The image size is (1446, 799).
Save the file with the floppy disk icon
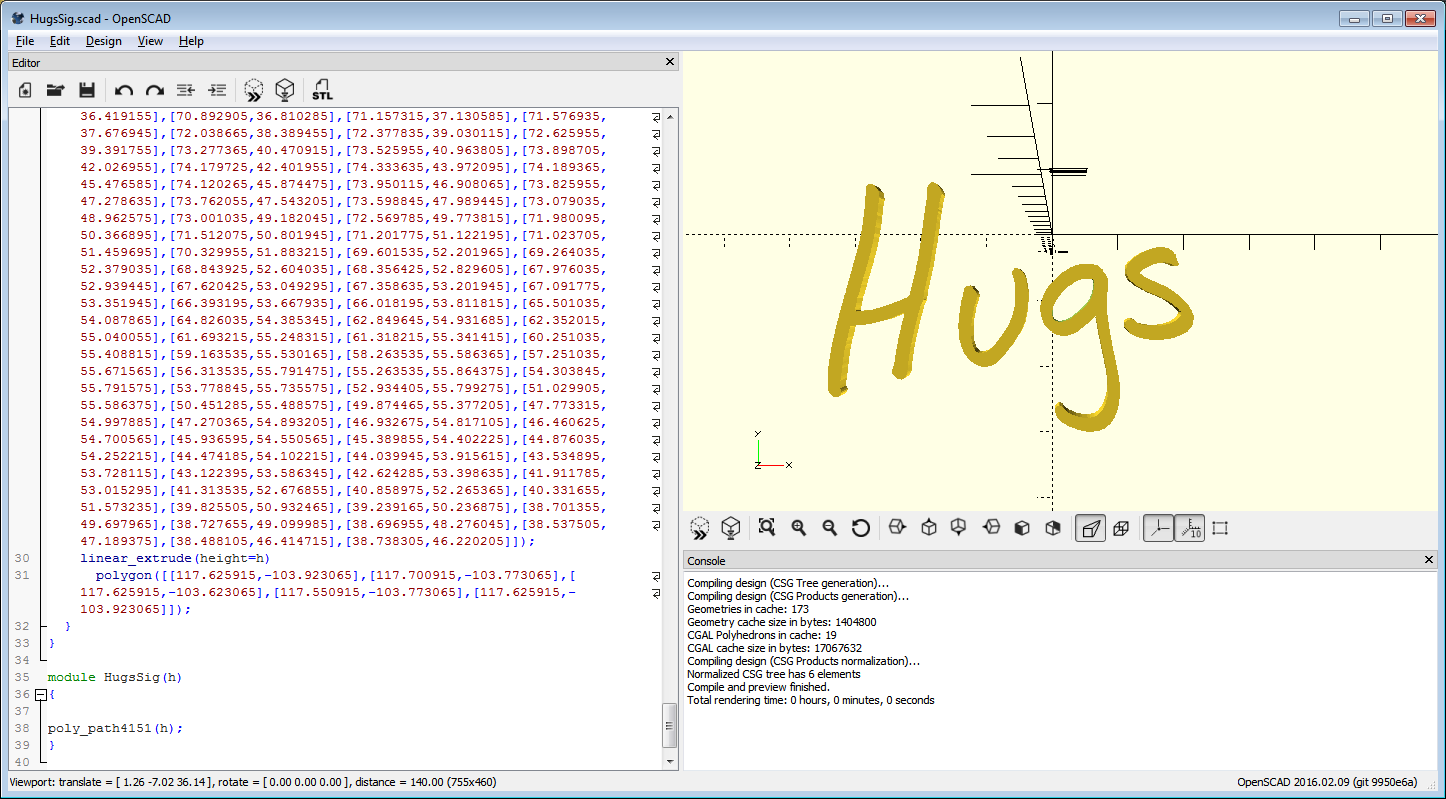click(x=87, y=90)
